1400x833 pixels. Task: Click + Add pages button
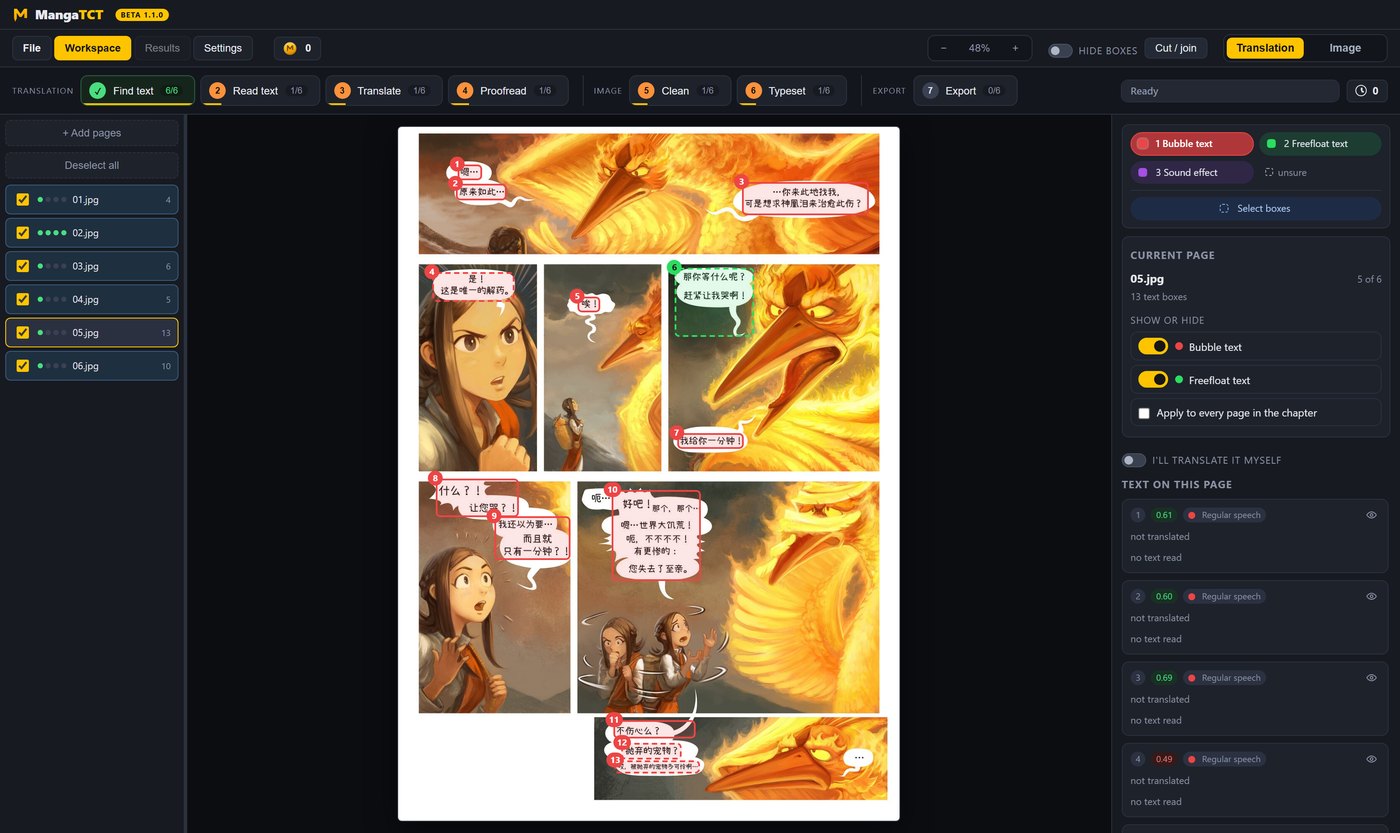(92, 133)
